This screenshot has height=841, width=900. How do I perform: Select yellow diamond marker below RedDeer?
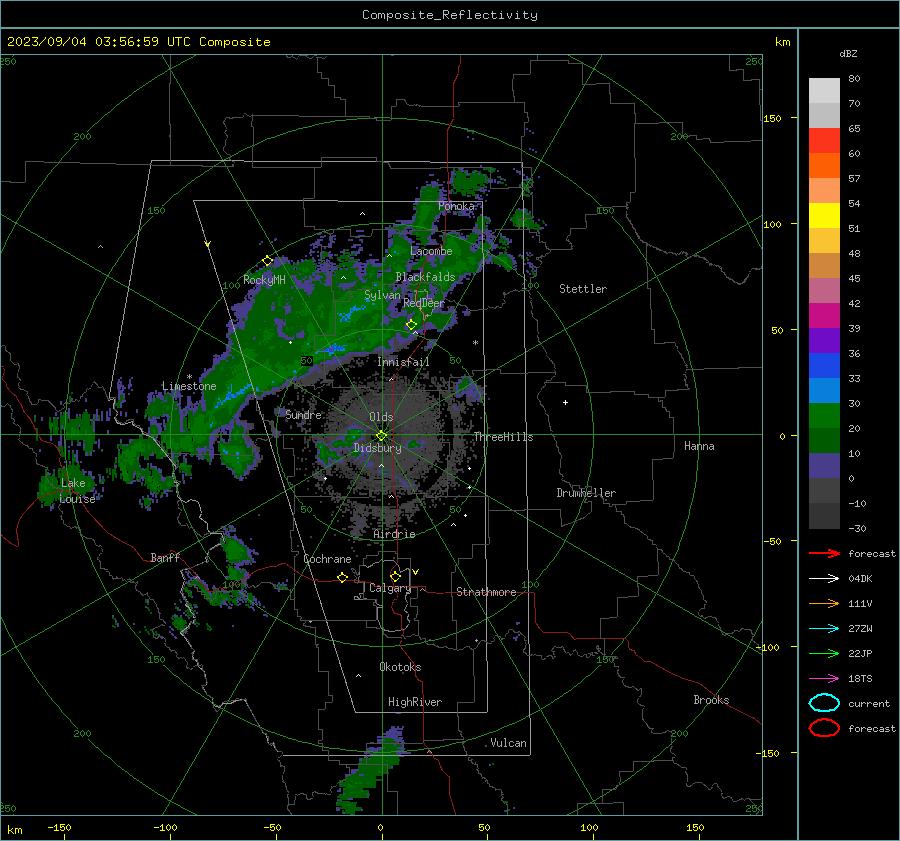point(411,325)
